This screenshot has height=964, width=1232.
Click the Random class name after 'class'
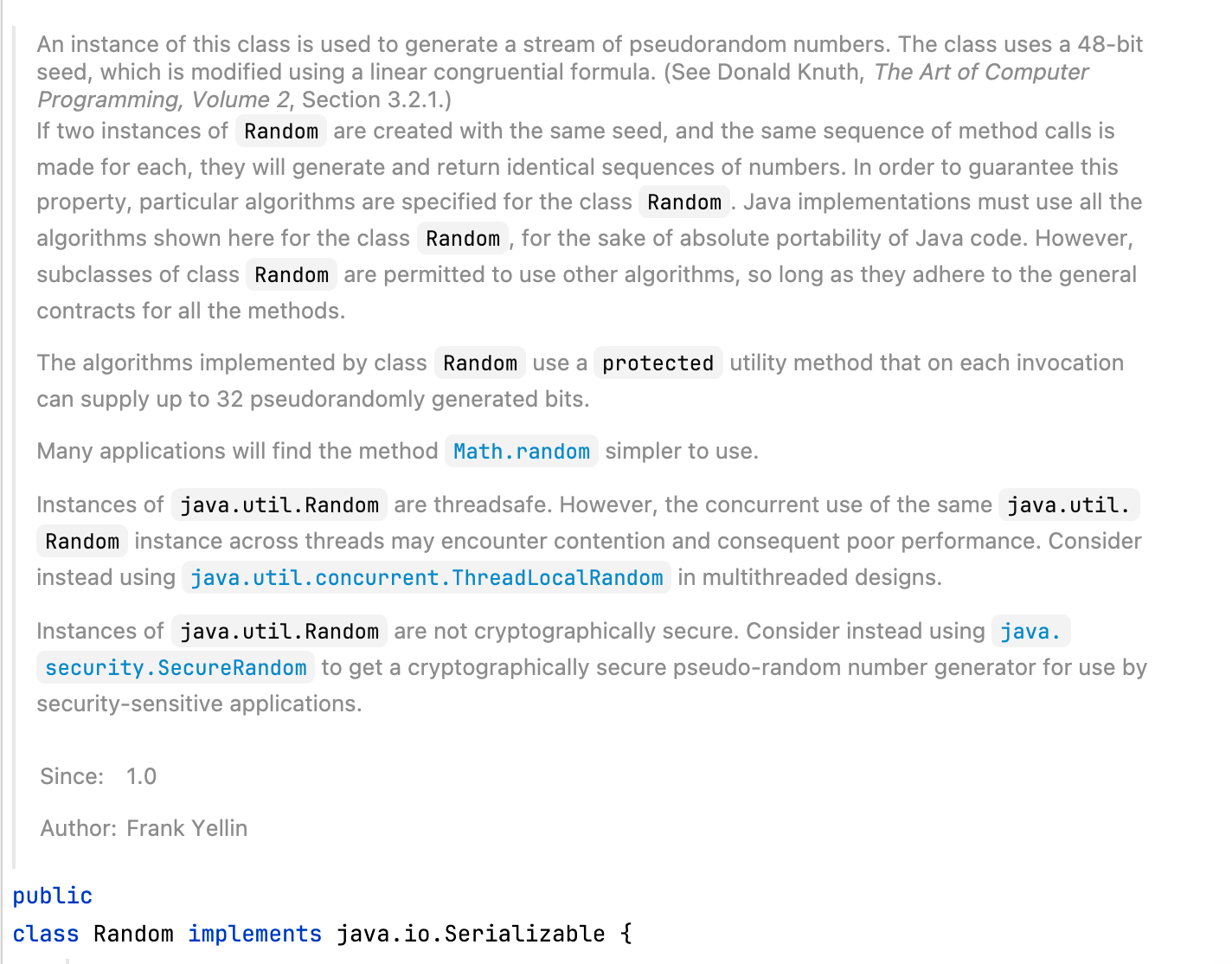coord(133,935)
